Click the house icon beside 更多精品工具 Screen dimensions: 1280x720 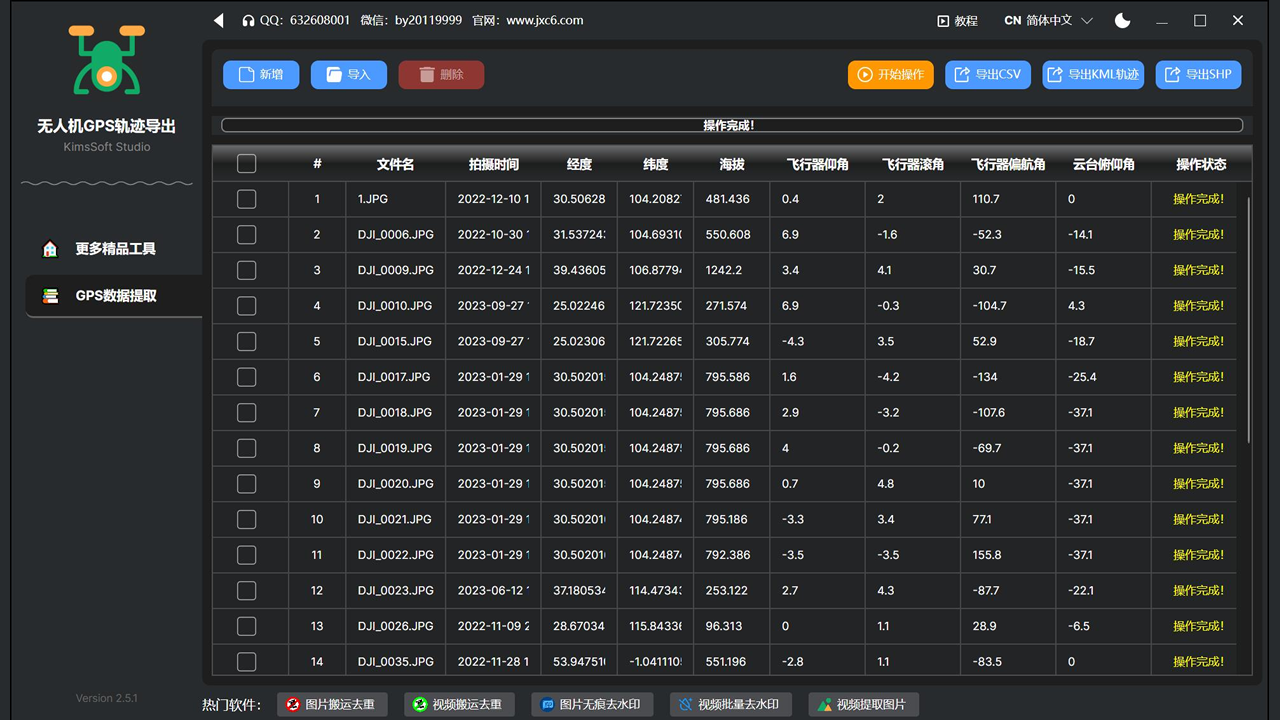pyautogui.click(x=50, y=249)
